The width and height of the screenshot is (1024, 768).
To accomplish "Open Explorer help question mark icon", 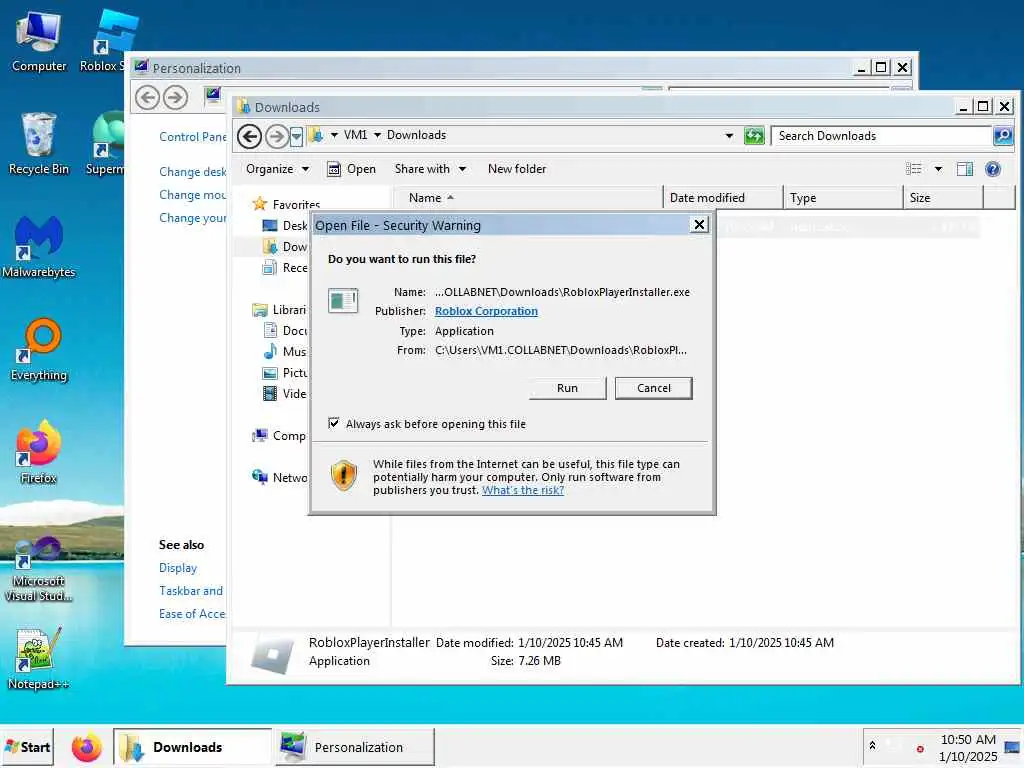I will click(993, 169).
